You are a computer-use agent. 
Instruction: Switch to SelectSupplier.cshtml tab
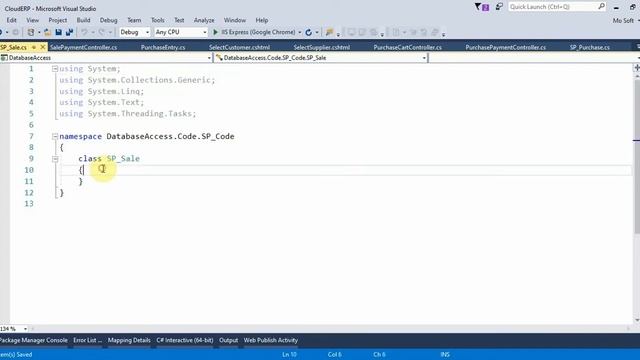click(322, 47)
